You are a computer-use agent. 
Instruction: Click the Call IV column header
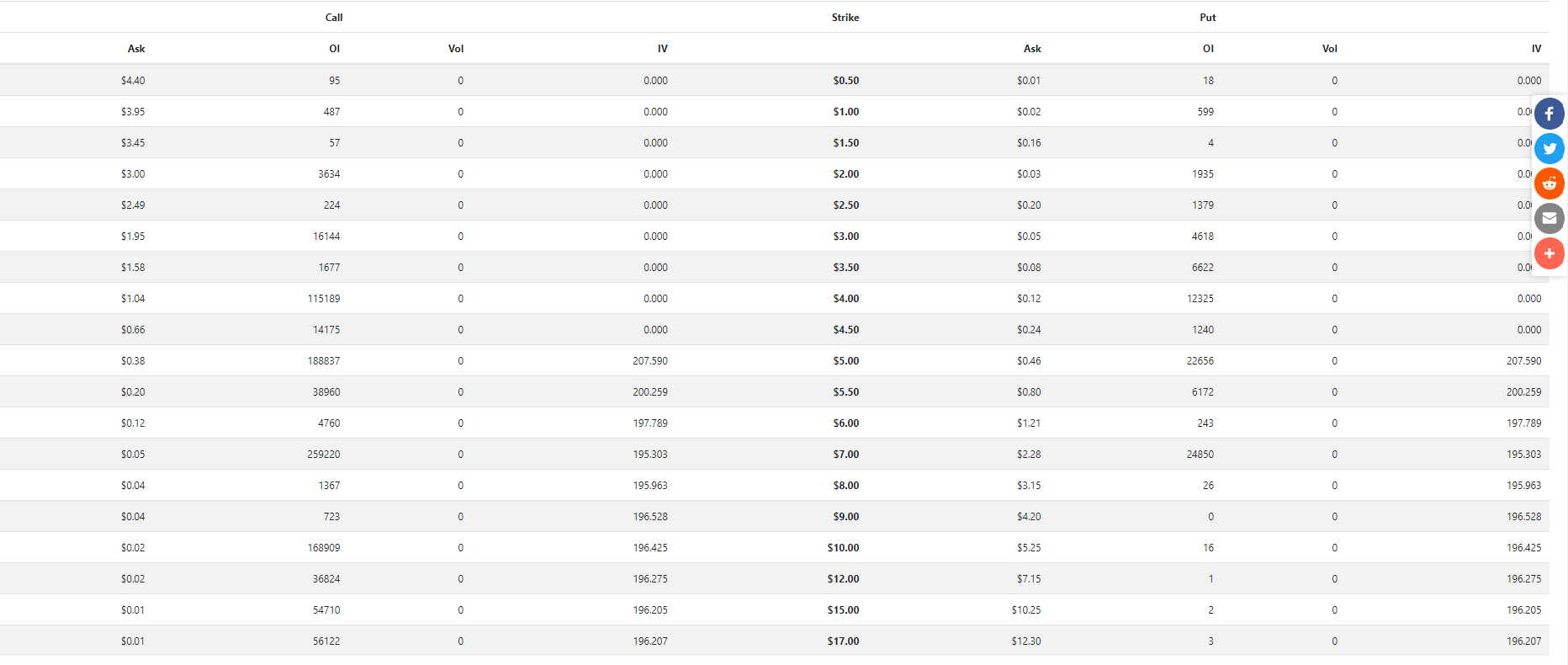pos(663,49)
